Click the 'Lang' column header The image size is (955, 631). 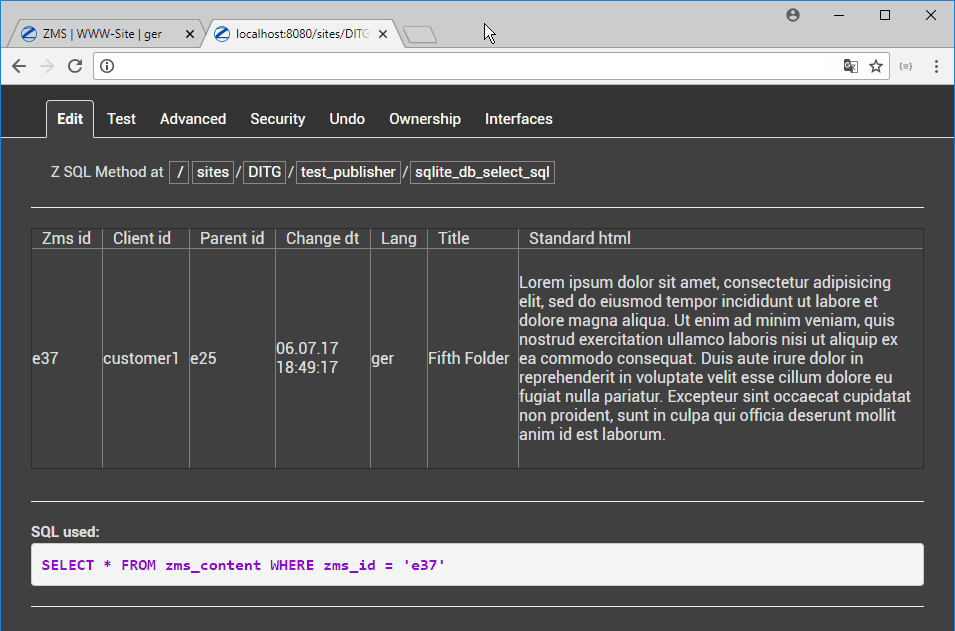click(399, 238)
